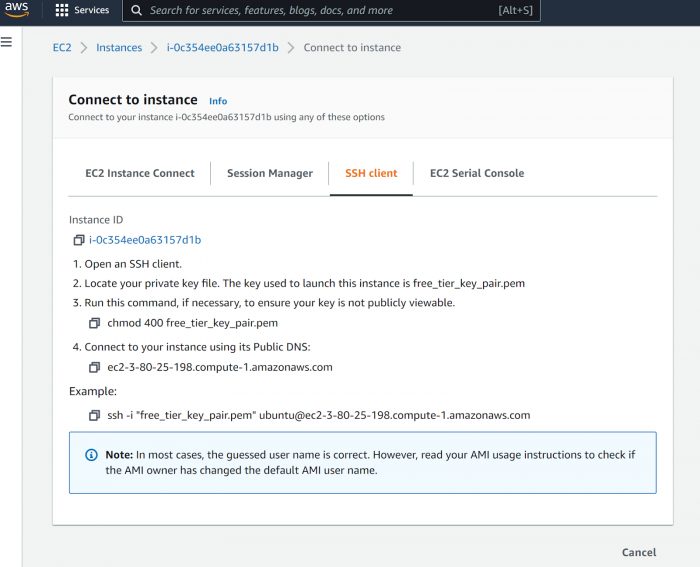The height and width of the screenshot is (567, 700).
Task: Open instance i-0c354ee0a63157d1b in the breadcrumb
Action: [222, 48]
